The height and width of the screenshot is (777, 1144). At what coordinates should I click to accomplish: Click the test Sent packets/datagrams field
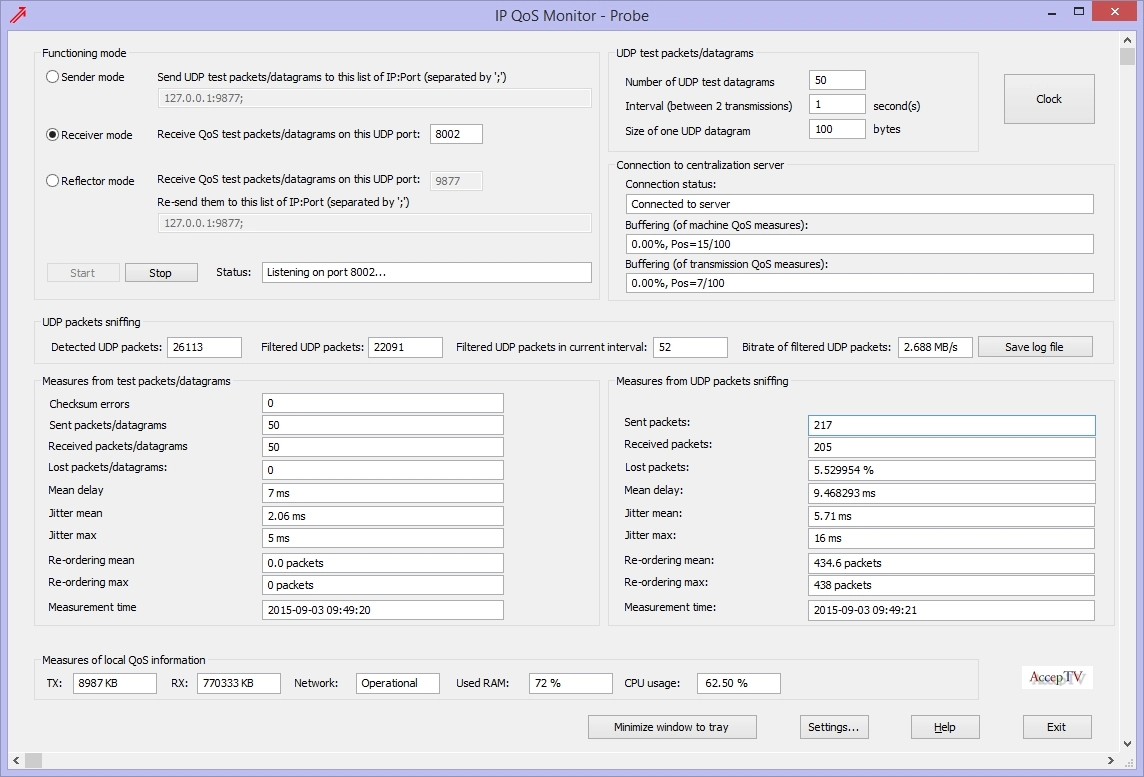point(383,425)
